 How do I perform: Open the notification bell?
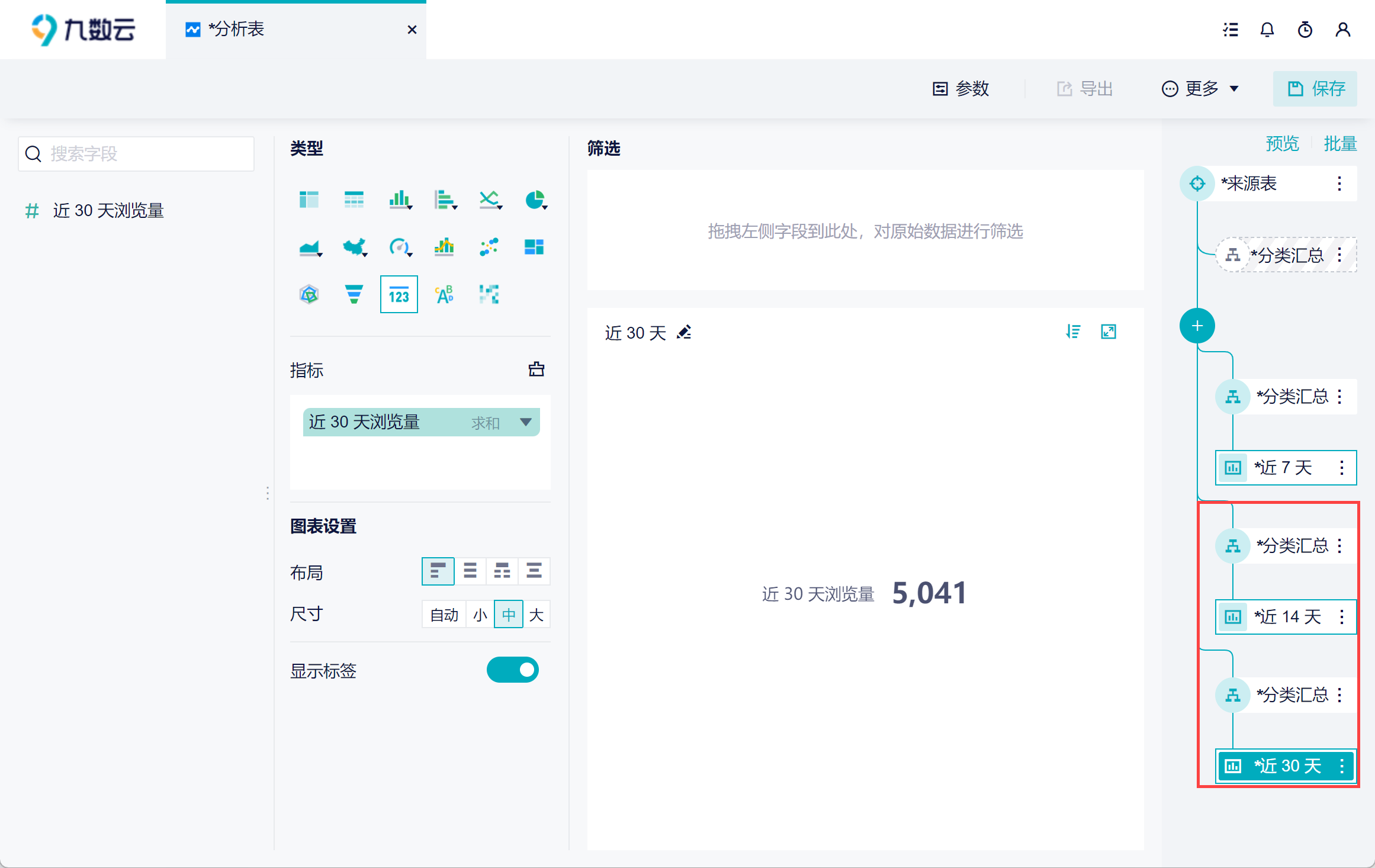pyautogui.click(x=1267, y=30)
